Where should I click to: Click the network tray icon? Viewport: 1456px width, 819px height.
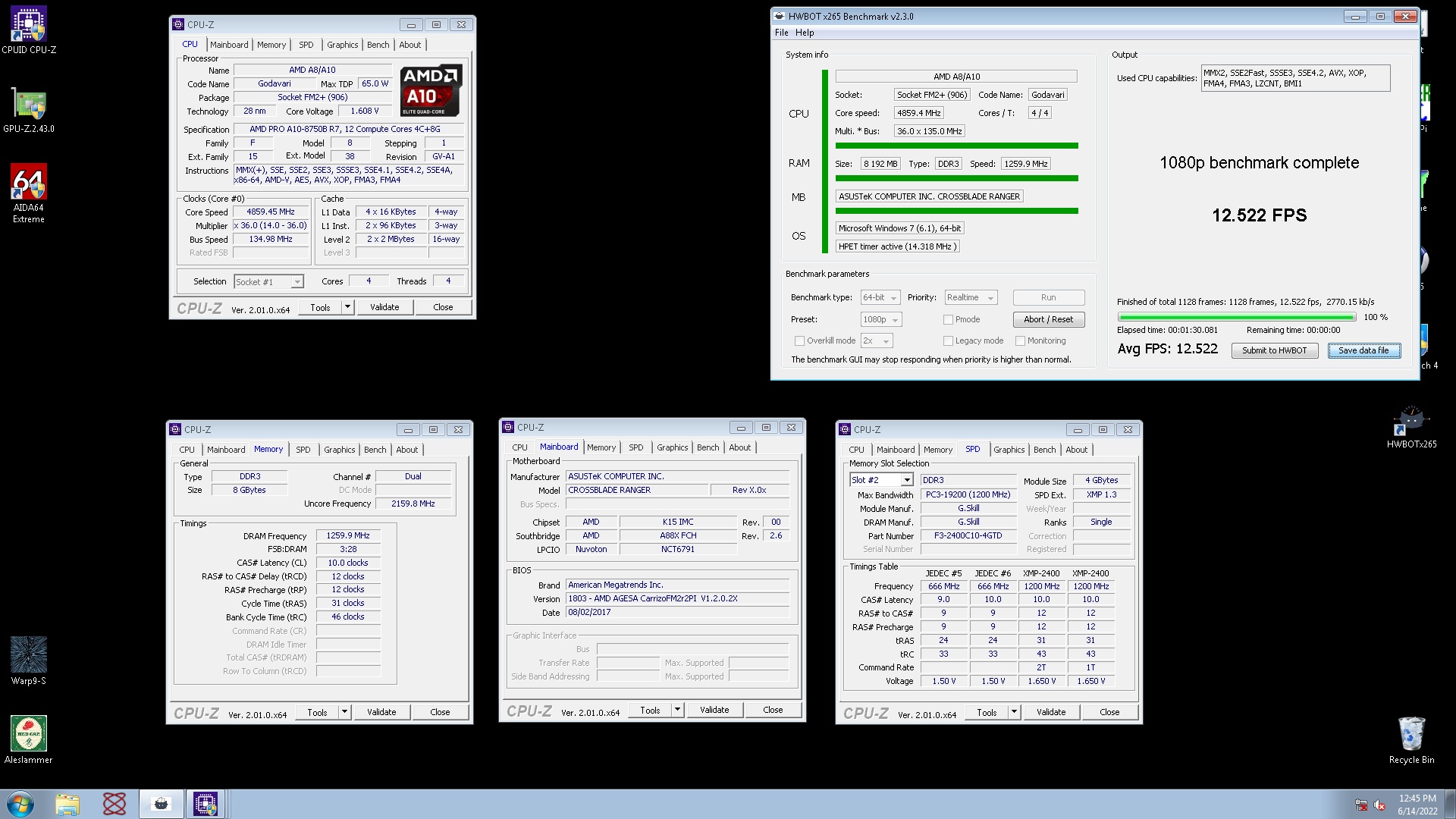pyautogui.click(x=1361, y=805)
